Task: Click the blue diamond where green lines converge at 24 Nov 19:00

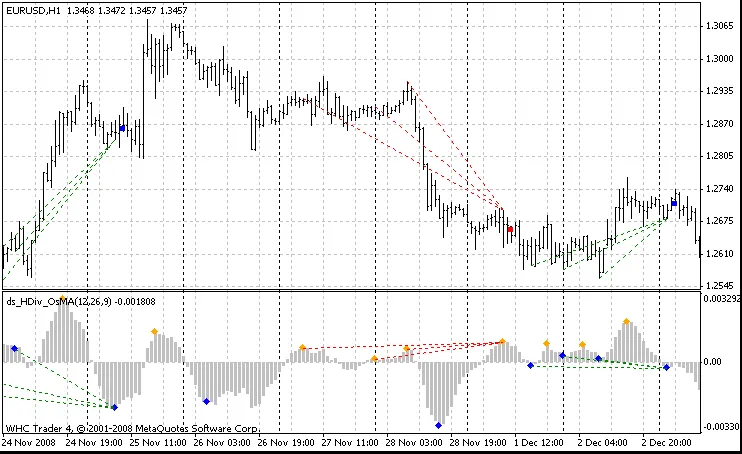Action: click(x=114, y=407)
